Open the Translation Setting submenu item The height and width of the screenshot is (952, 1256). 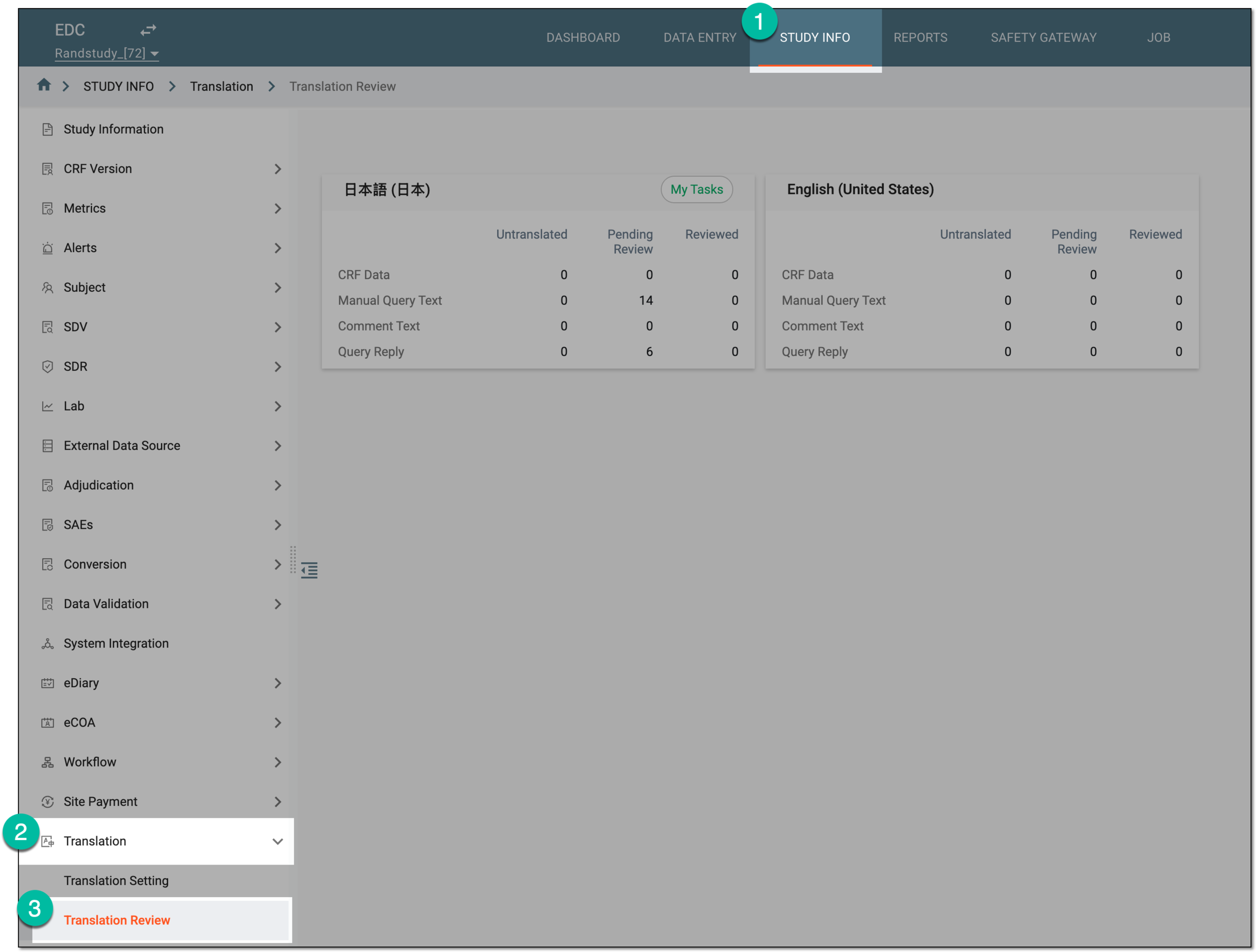[x=116, y=881]
